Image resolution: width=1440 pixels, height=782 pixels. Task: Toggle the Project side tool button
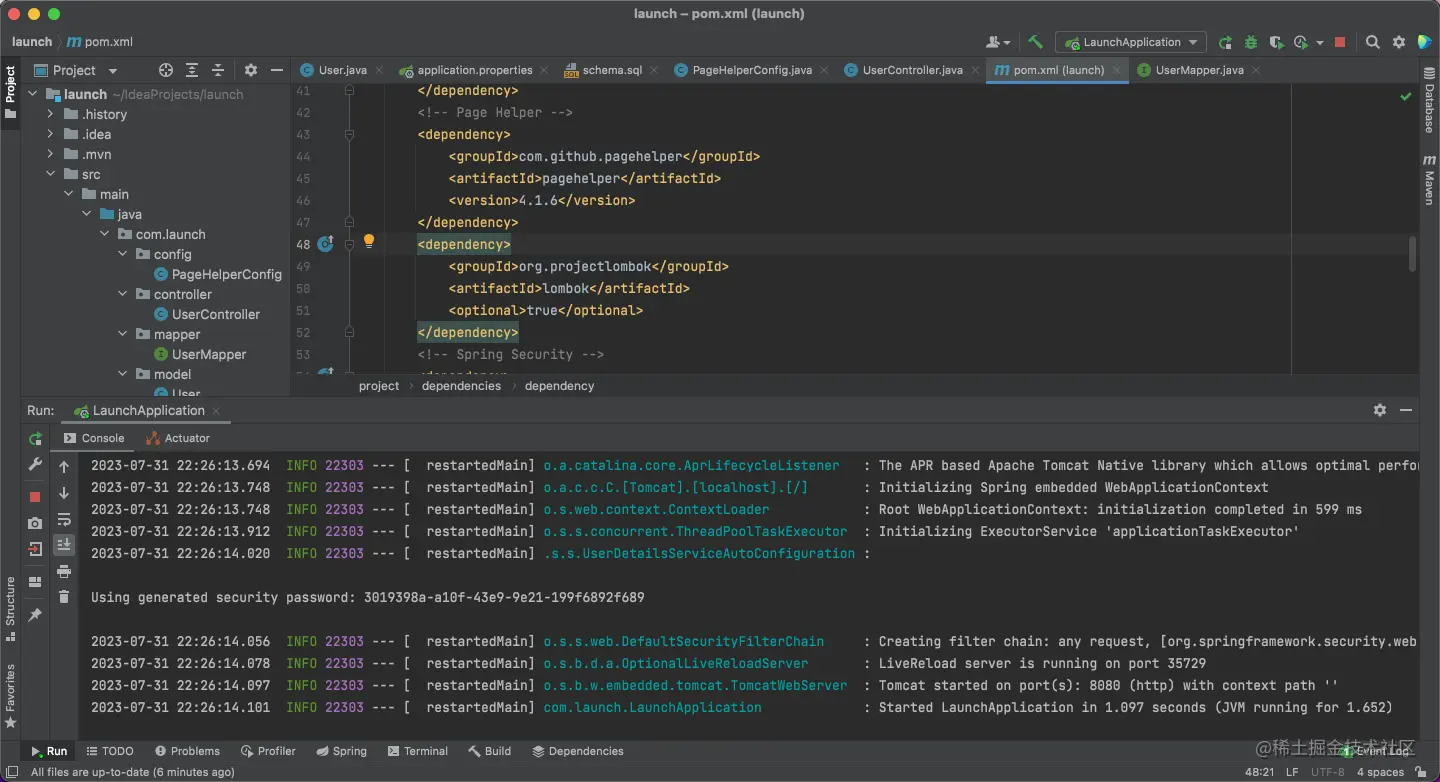tap(11, 91)
